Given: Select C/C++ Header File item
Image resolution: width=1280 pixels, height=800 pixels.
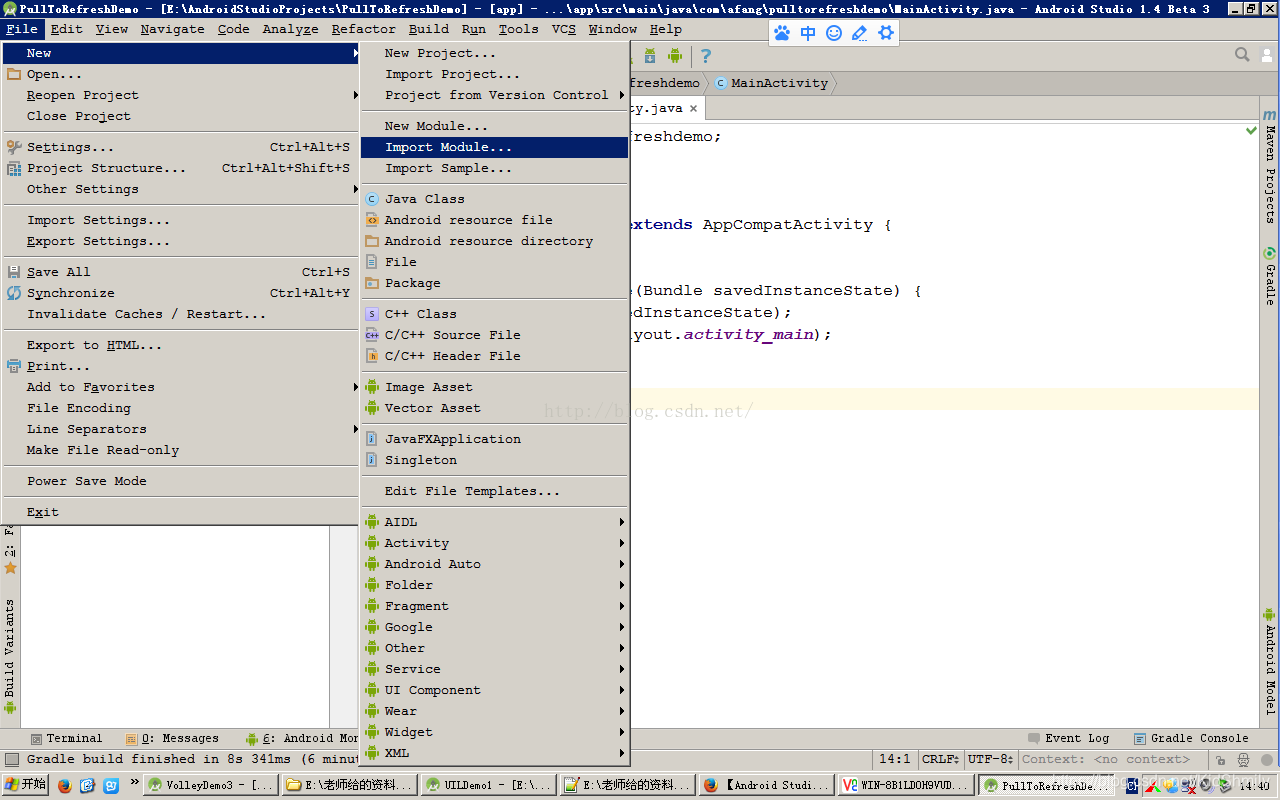Looking at the screenshot, I should pyautogui.click(x=494, y=356).
